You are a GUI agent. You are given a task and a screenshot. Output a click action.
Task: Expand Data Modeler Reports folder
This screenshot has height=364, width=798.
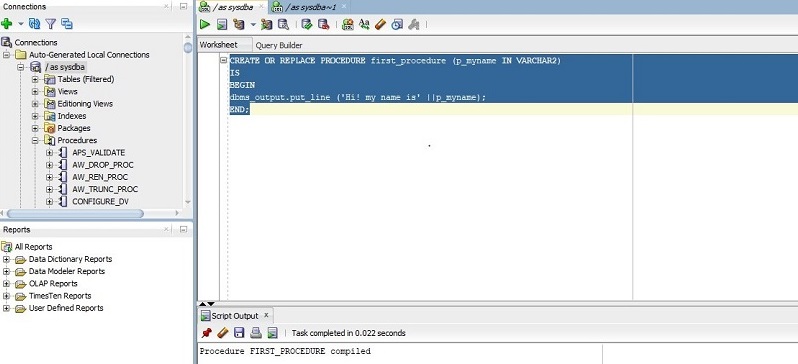pyautogui.click(x=6, y=271)
